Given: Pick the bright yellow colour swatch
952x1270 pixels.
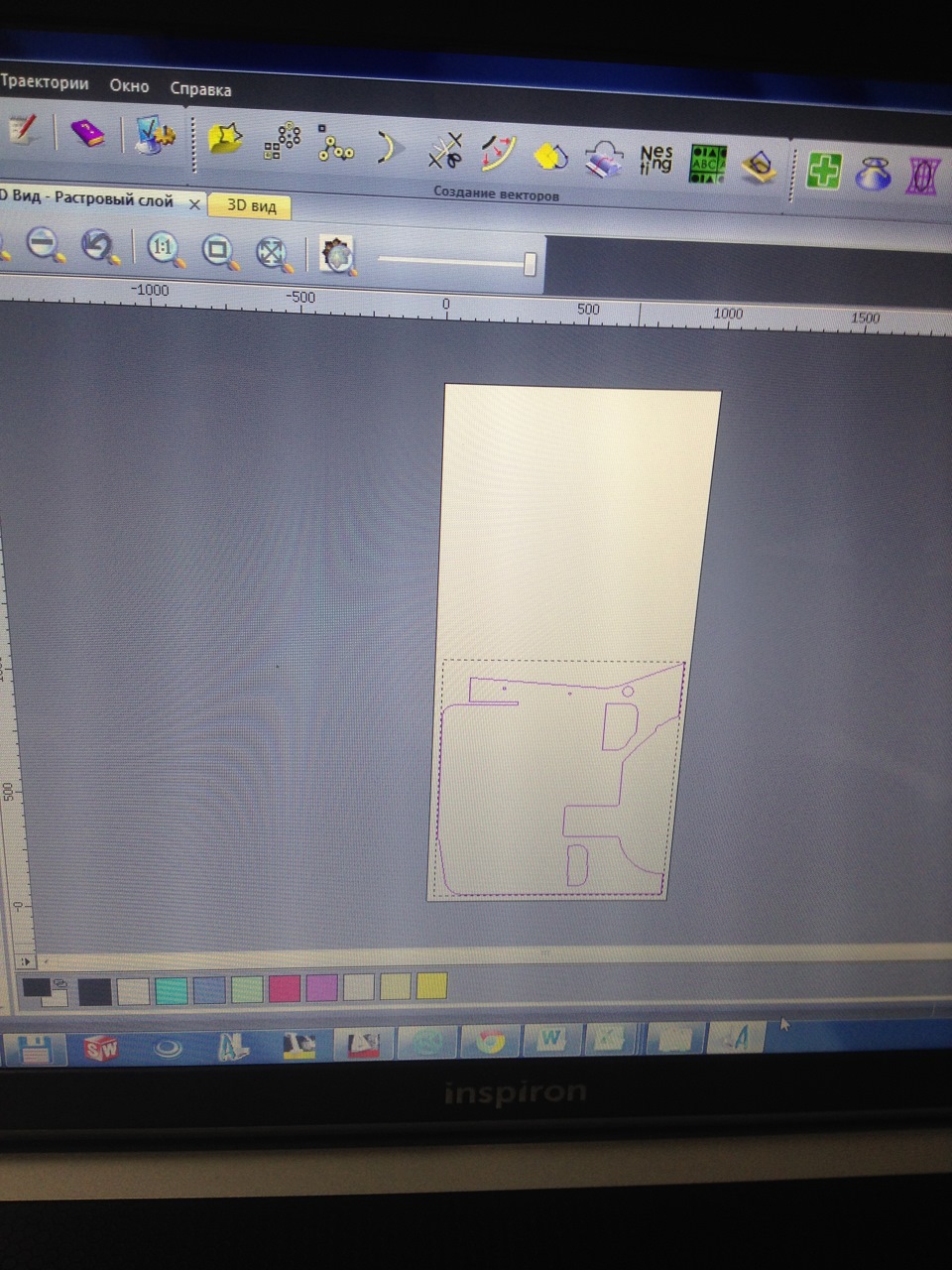Looking at the screenshot, I should tap(431, 985).
